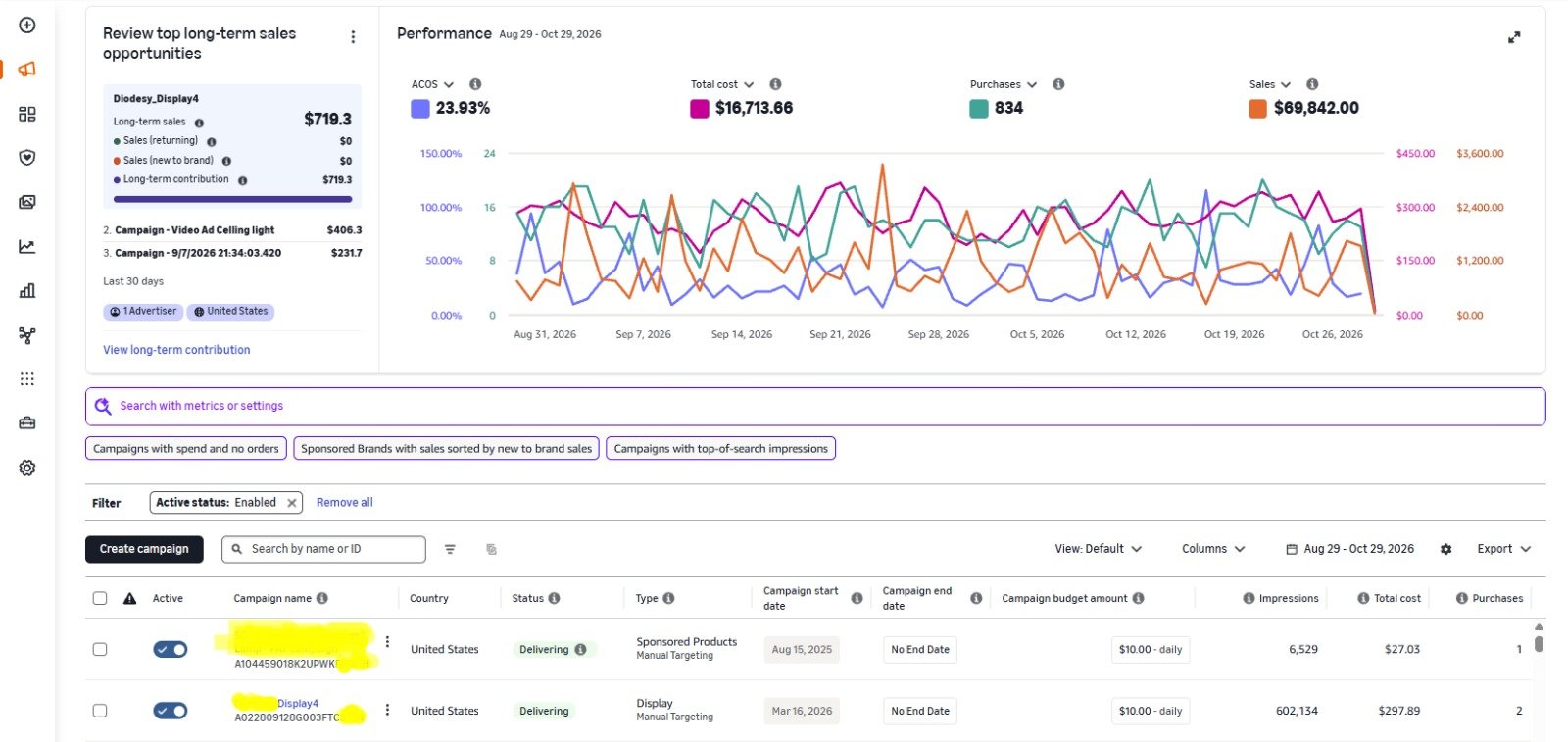
Task: Open the settings gear icon in sidebar
Action: click(x=27, y=468)
